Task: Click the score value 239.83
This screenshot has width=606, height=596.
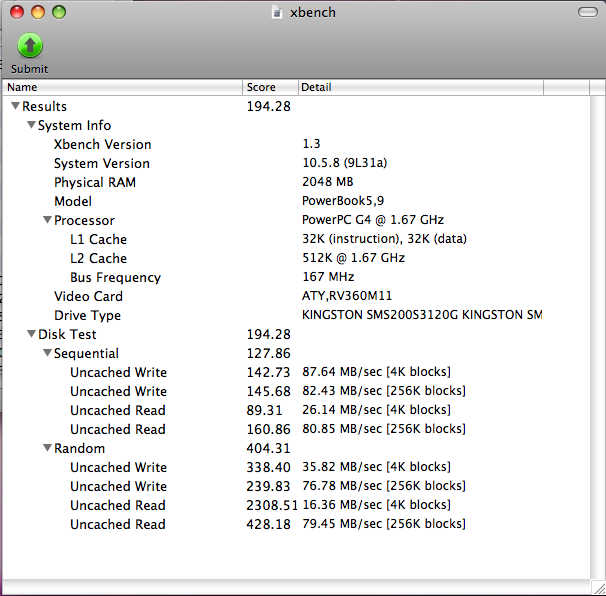Action: 268,486
